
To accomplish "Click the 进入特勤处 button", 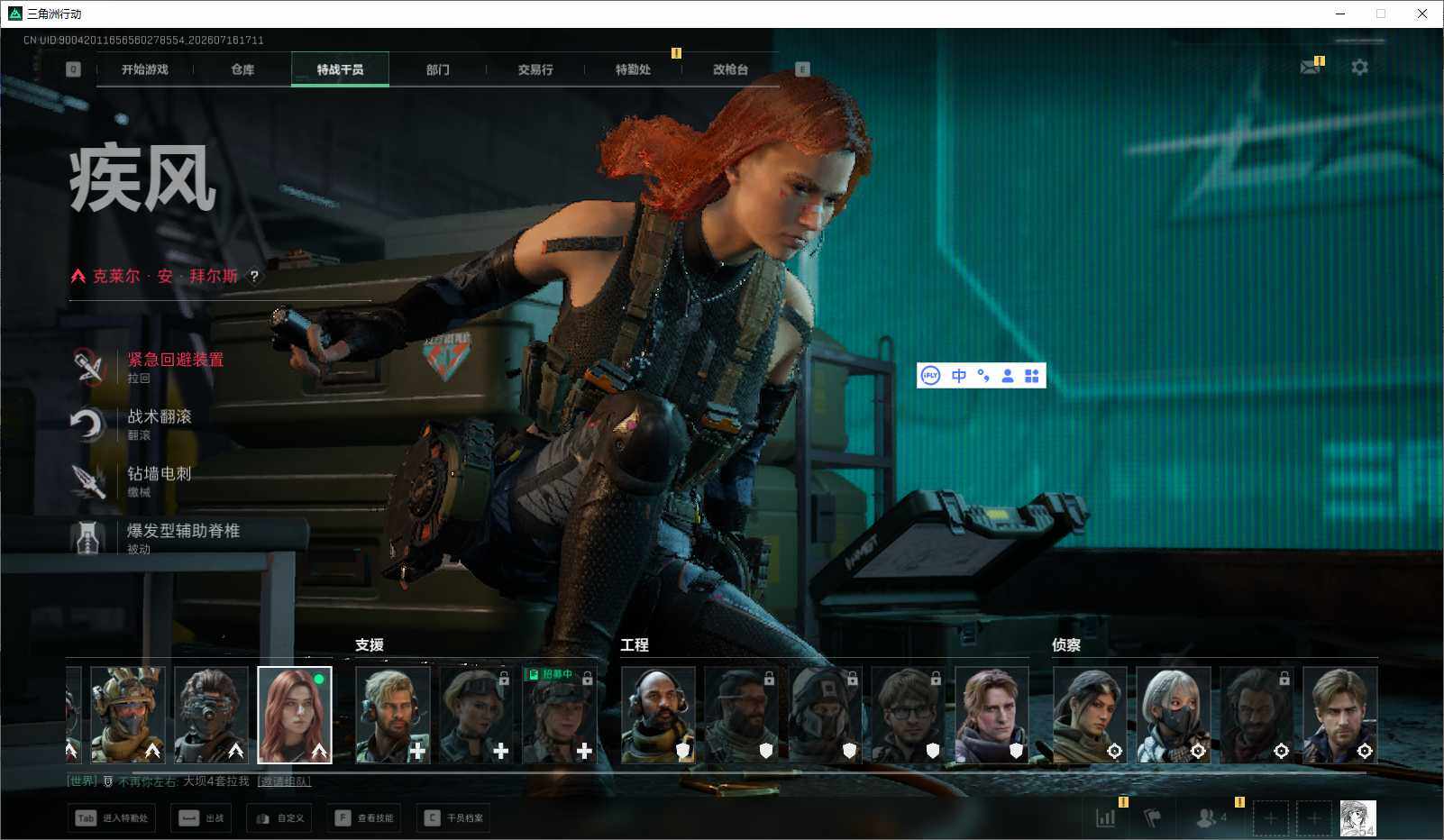I will 113,818.
